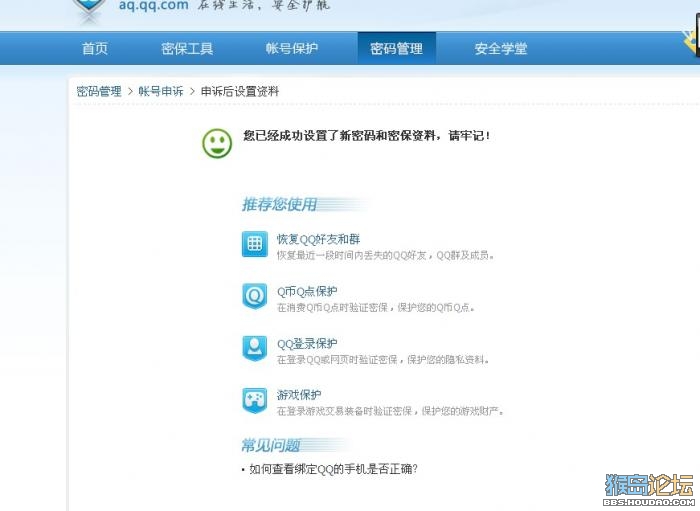The image size is (700, 511).
Task: Click the green smiley success icon
Action: click(217, 143)
